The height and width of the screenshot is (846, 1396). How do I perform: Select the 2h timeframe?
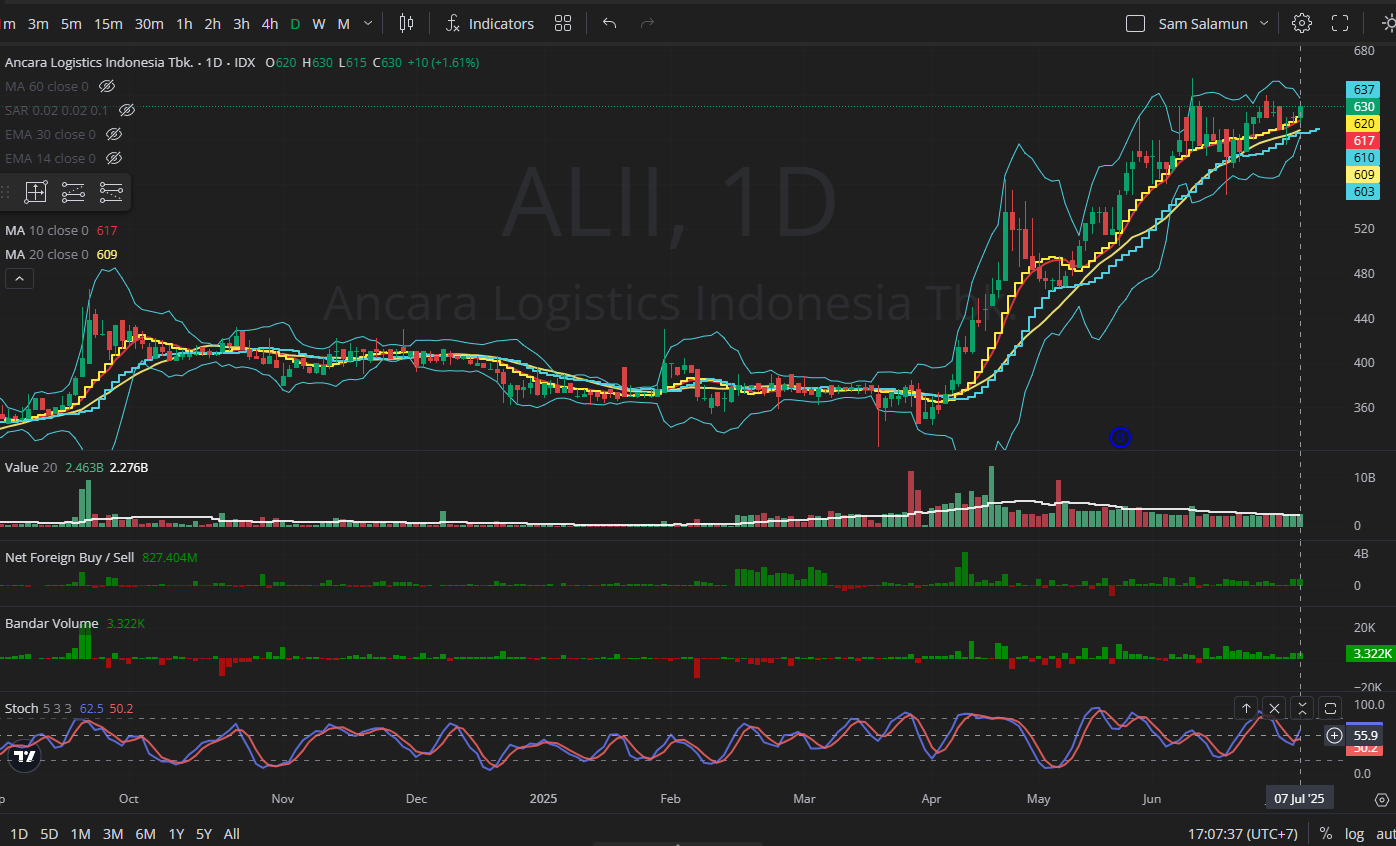pos(212,23)
